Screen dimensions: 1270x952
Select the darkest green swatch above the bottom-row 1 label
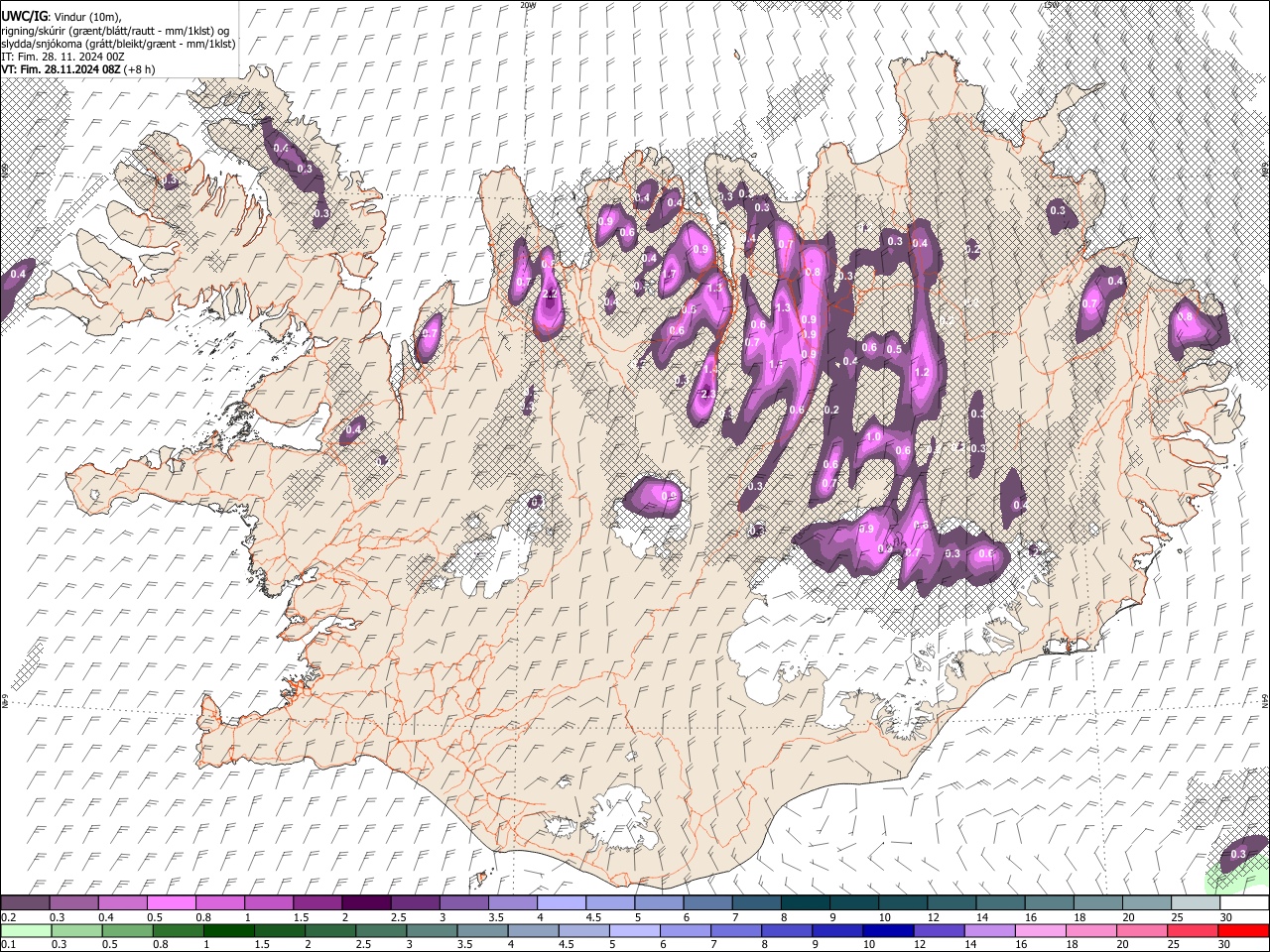pos(228,930)
